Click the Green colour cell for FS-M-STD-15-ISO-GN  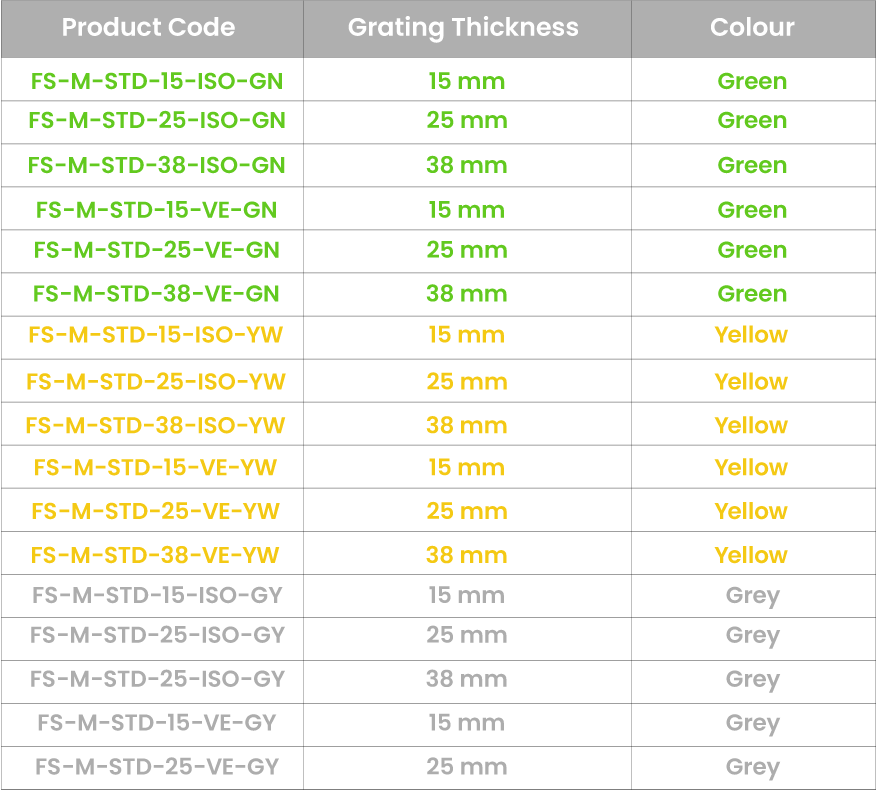(x=752, y=81)
